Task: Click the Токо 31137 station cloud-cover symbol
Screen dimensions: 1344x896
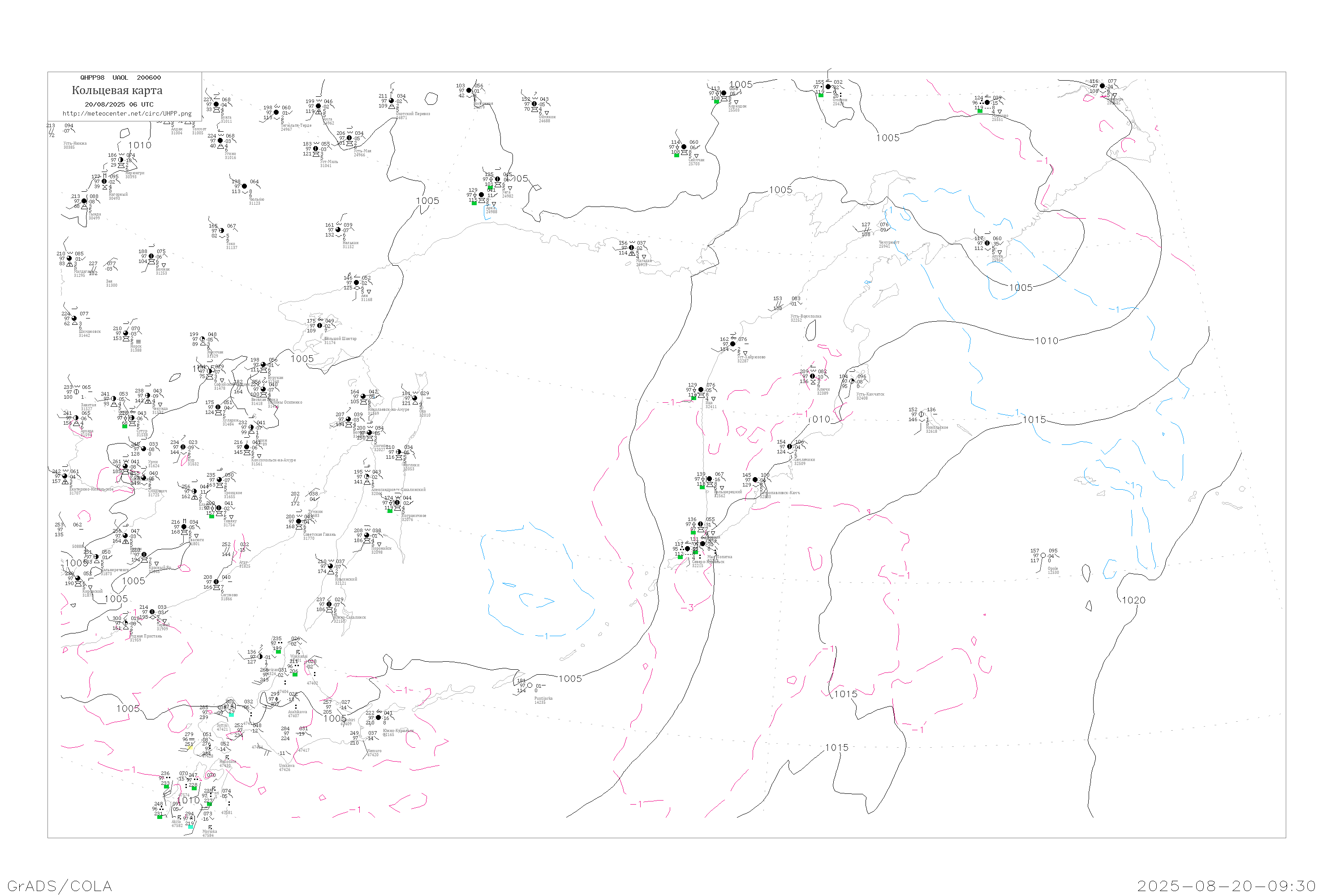Action: point(222,231)
